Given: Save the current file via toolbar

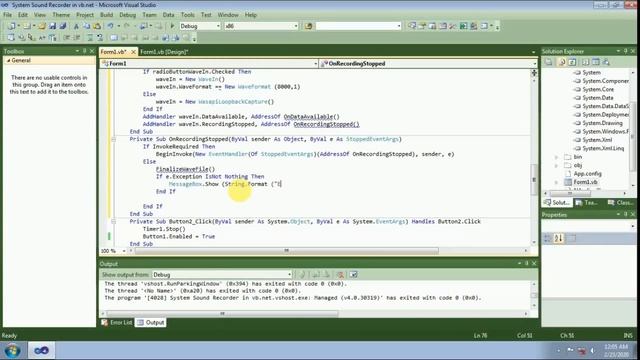Looking at the screenshot, I should point(52,26).
